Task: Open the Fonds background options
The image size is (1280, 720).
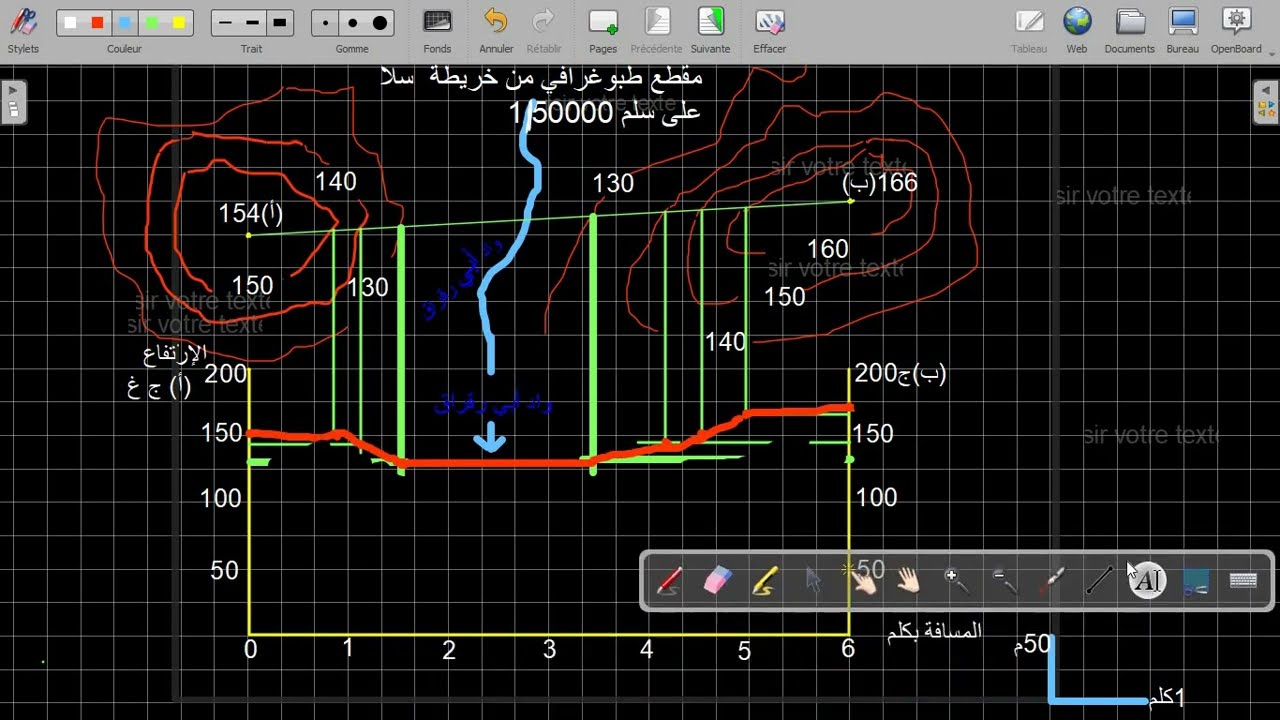Action: (x=437, y=30)
